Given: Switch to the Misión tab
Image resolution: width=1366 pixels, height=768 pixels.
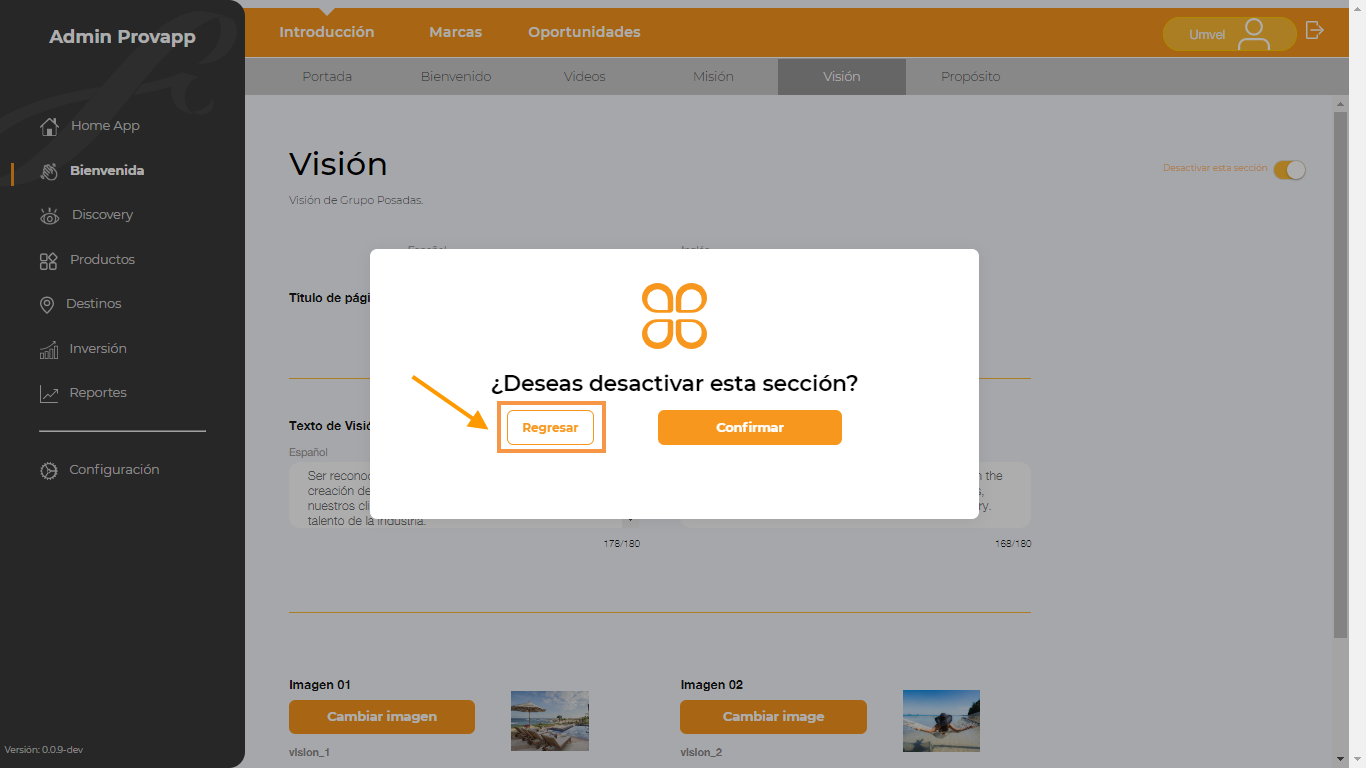Looking at the screenshot, I should tap(713, 76).
